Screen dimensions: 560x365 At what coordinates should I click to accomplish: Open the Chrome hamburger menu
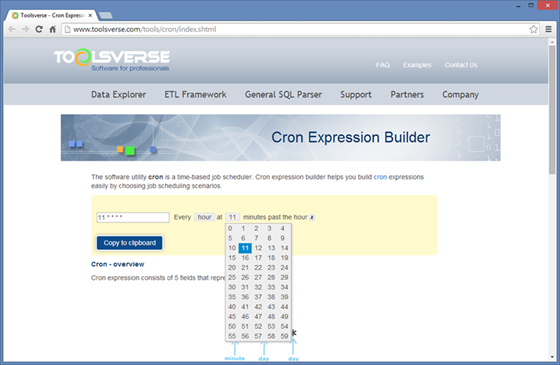549,29
